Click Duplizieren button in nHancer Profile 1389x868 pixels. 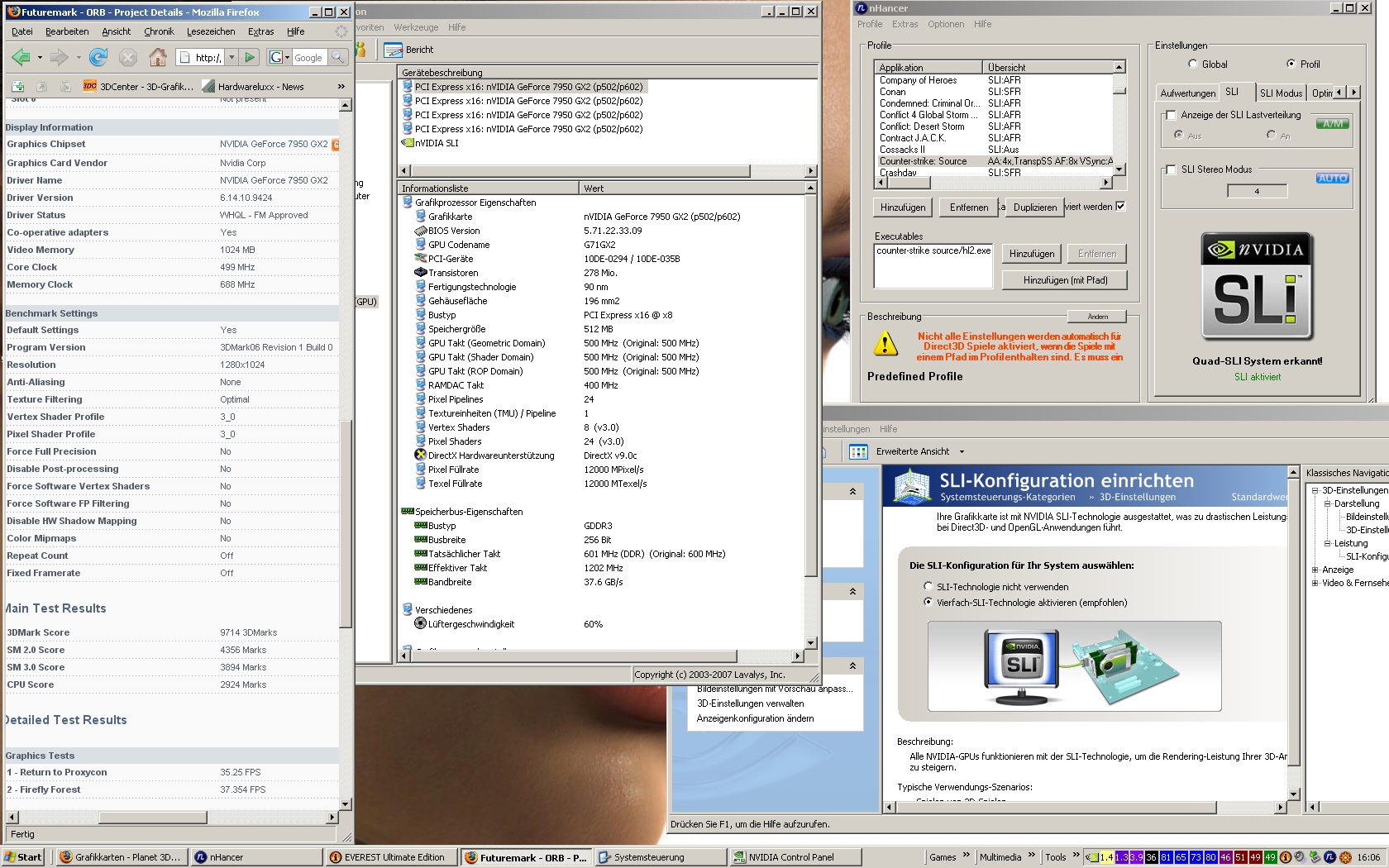click(1035, 207)
